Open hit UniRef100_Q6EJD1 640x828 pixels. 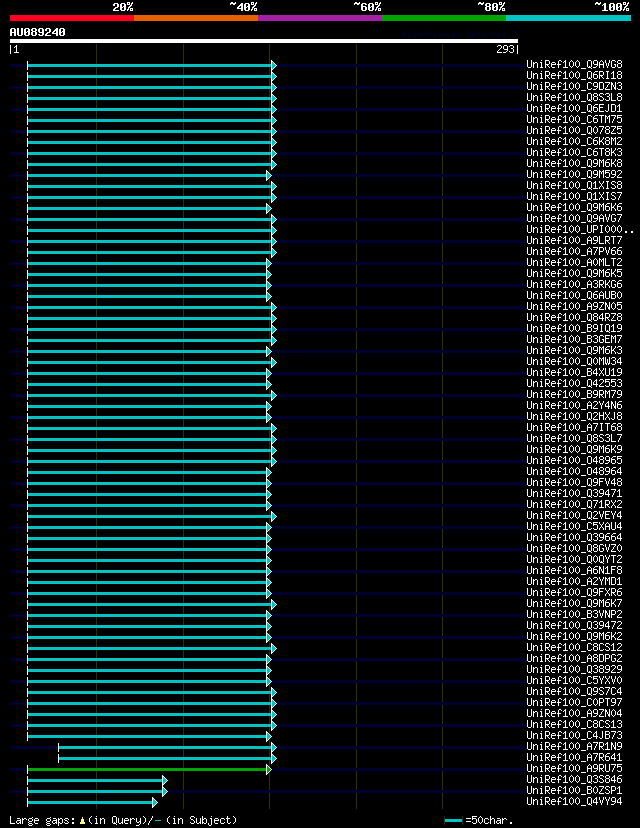575,109
